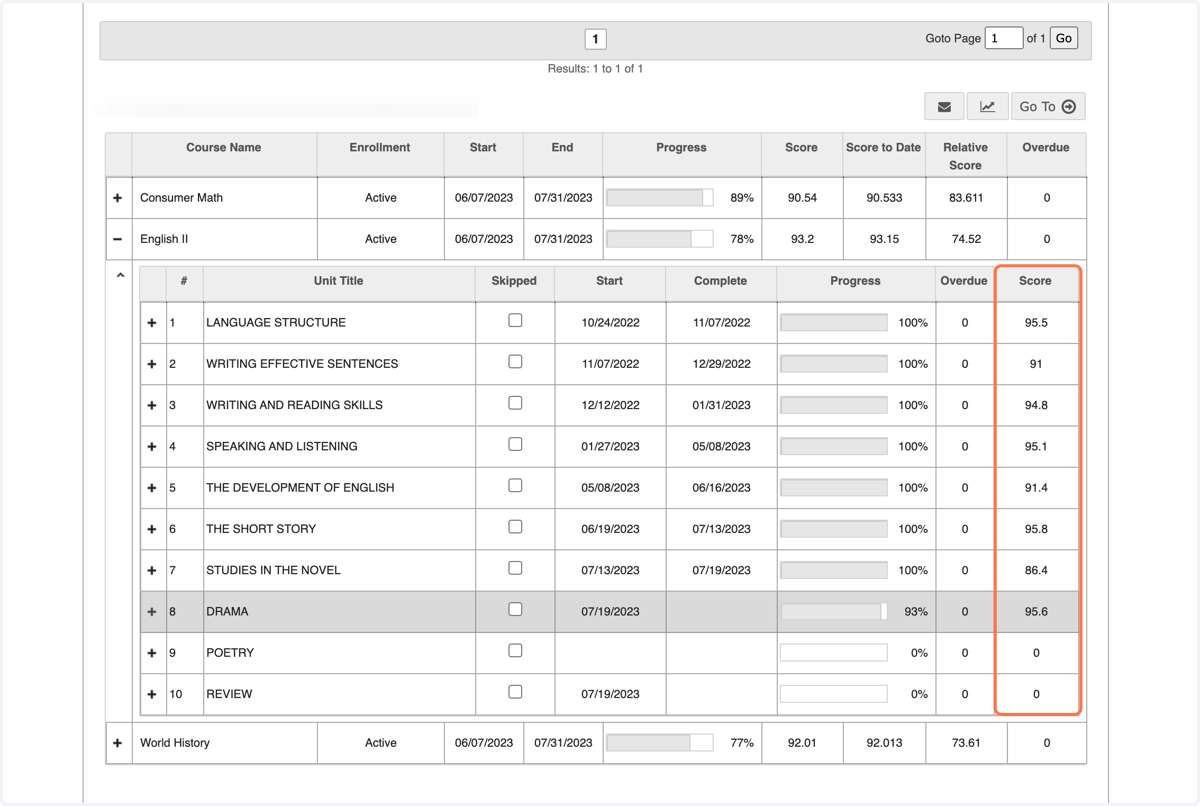Click the World History 77% progress bar
Image resolution: width=1200 pixels, height=806 pixels.
[x=660, y=743]
